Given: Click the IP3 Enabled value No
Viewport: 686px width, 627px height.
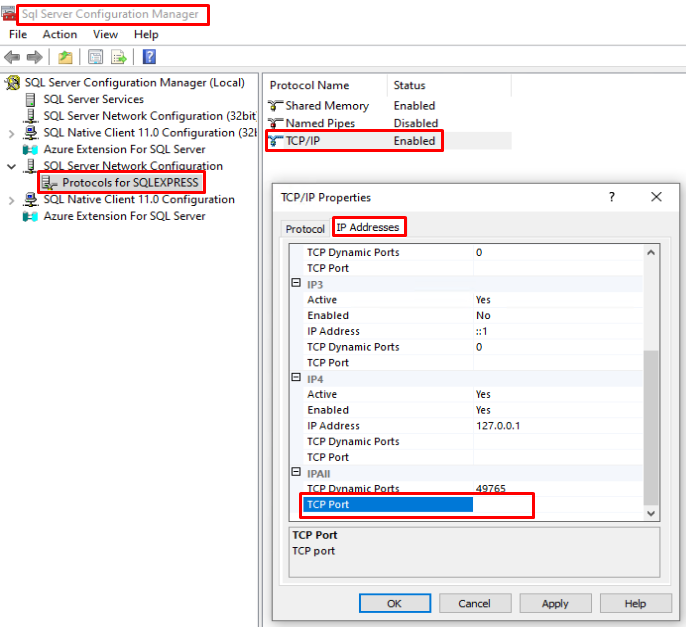Looking at the screenshot, I should [483, 315].
